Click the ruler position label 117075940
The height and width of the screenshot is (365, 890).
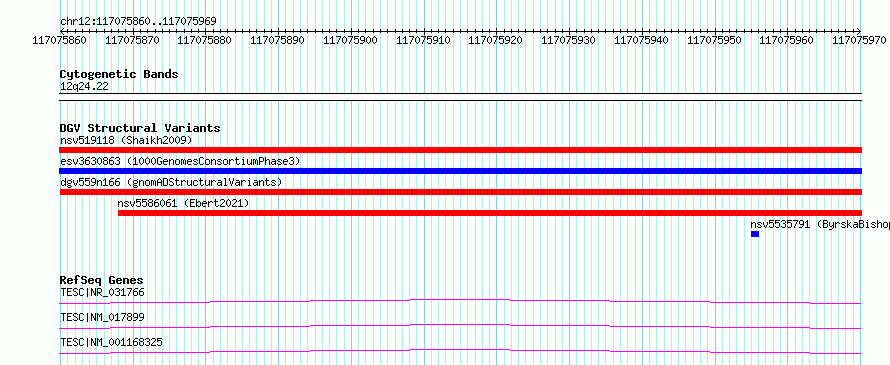[641, 40]
